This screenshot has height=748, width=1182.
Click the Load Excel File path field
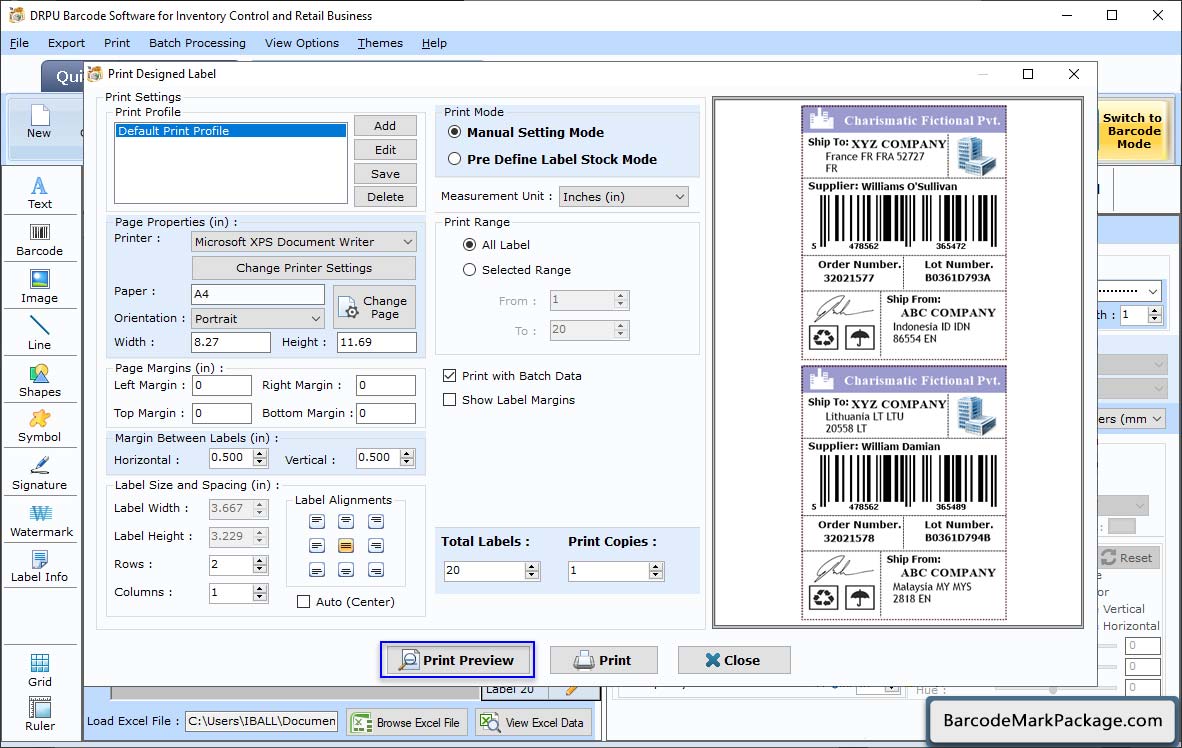pyautogui.click(x=262, y=721)
